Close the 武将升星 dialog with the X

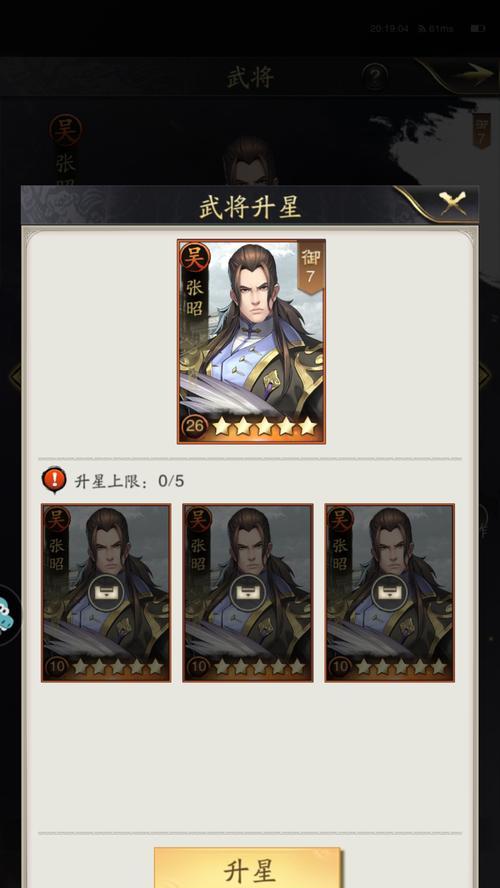(x=452, y=203)
